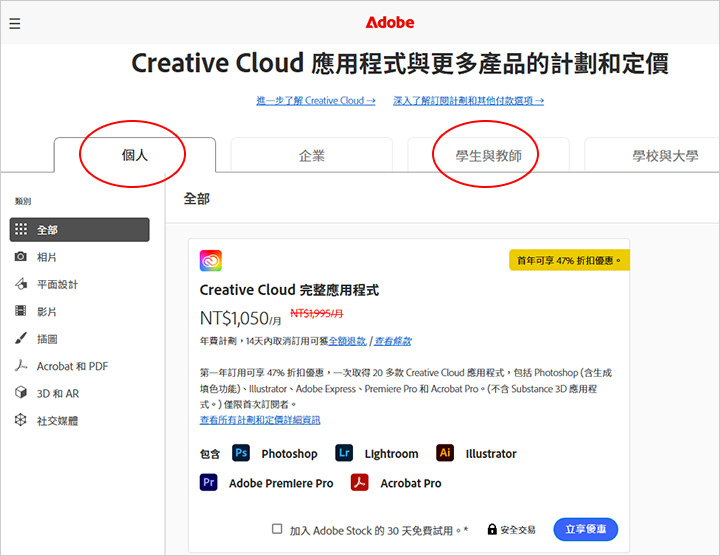Click the 查看條款 link
Screen dimensions: 720x556
[x=393, y=341]
